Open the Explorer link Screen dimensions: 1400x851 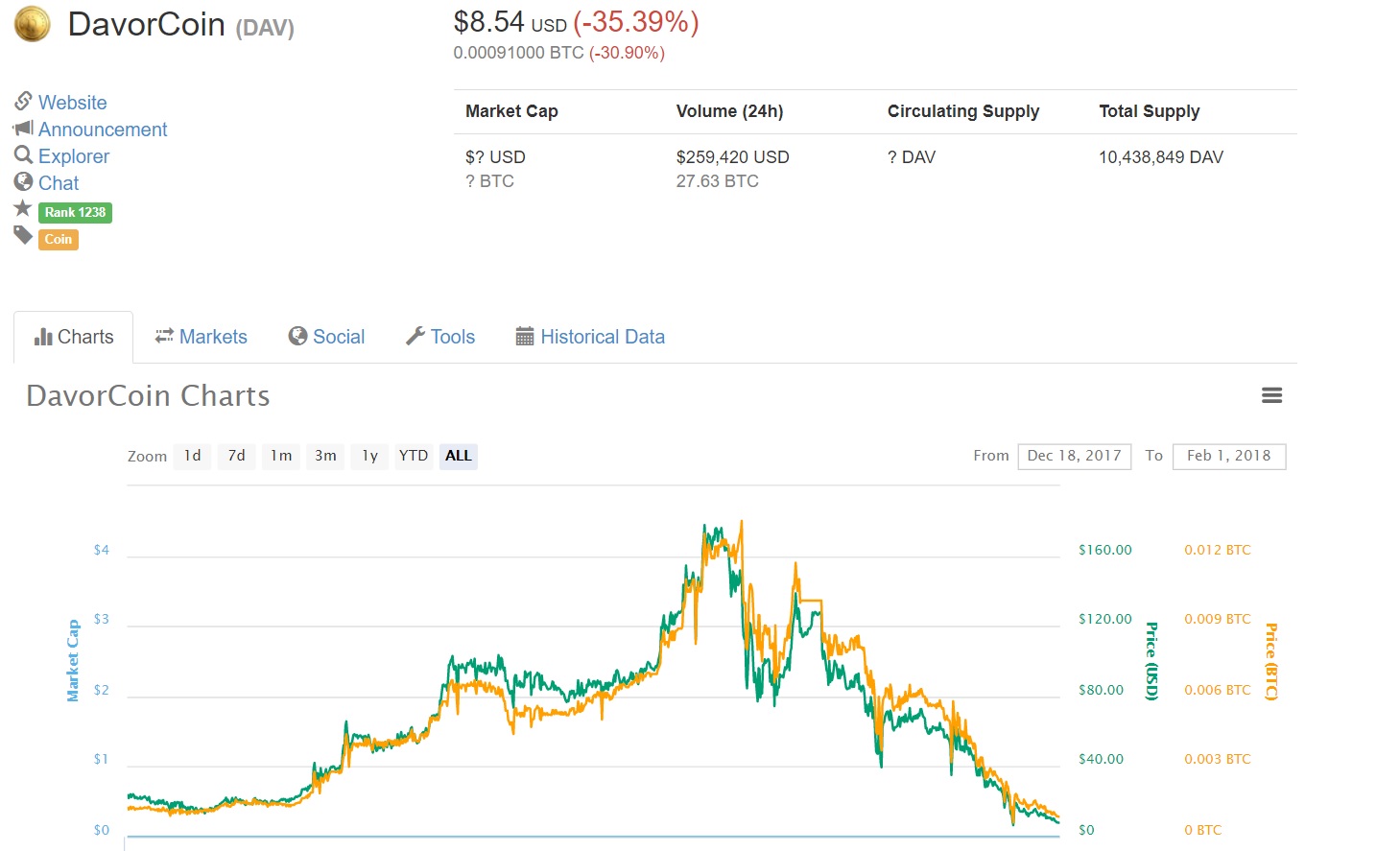pyautogui.click(x=74, y=156)
